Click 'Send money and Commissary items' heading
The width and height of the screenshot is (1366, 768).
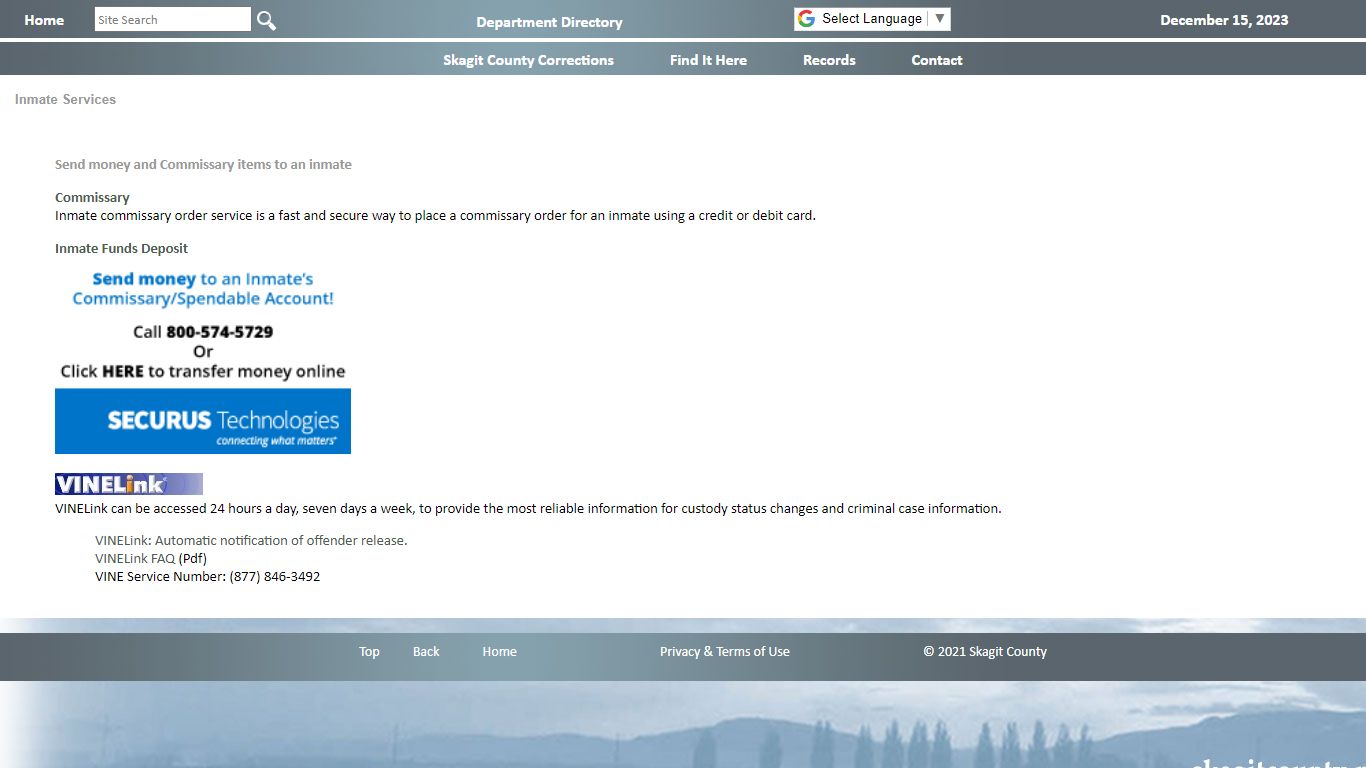pyautogui.click(x=203, y=164)
